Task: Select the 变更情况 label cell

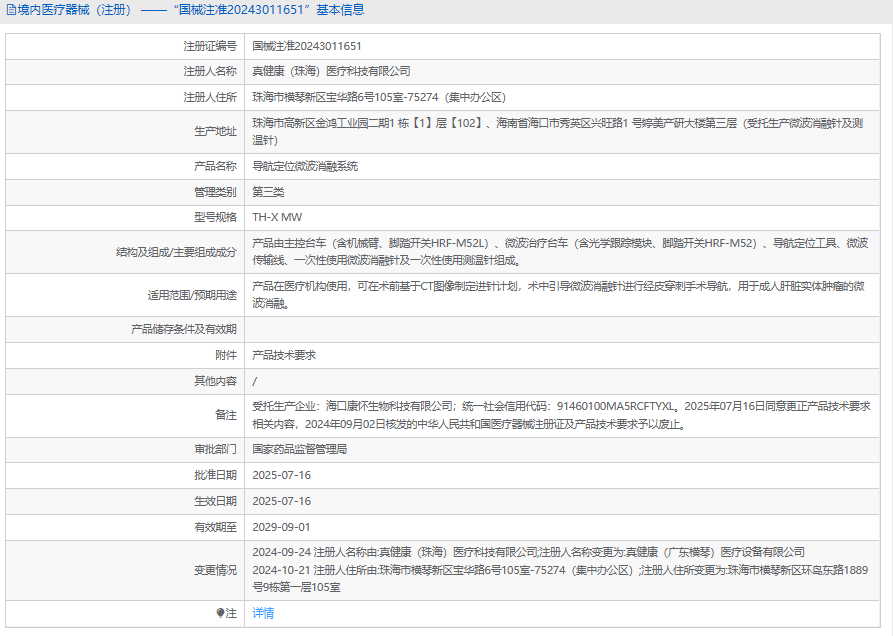Action: [x=125, y=571]
